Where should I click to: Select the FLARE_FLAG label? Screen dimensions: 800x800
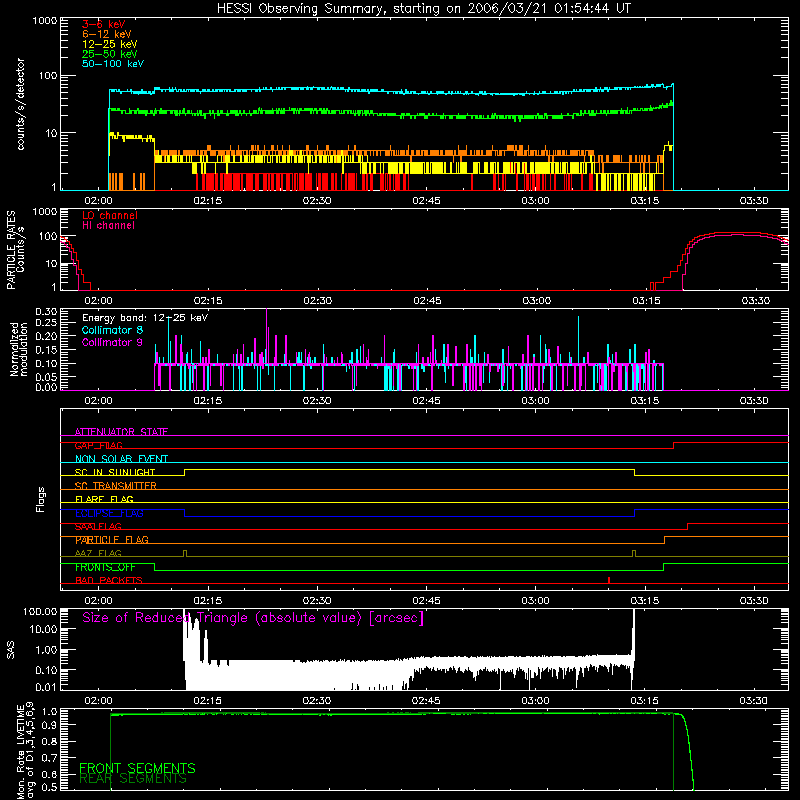pos(104,499)
